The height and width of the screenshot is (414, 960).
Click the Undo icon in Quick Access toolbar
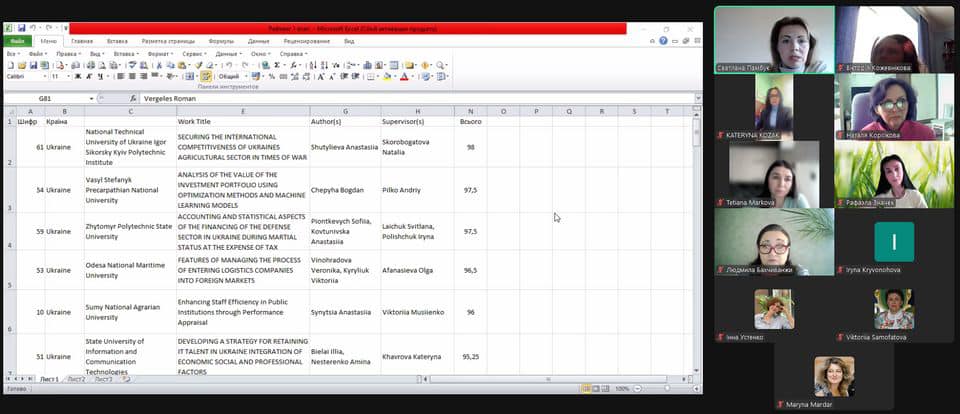point(32,28)
